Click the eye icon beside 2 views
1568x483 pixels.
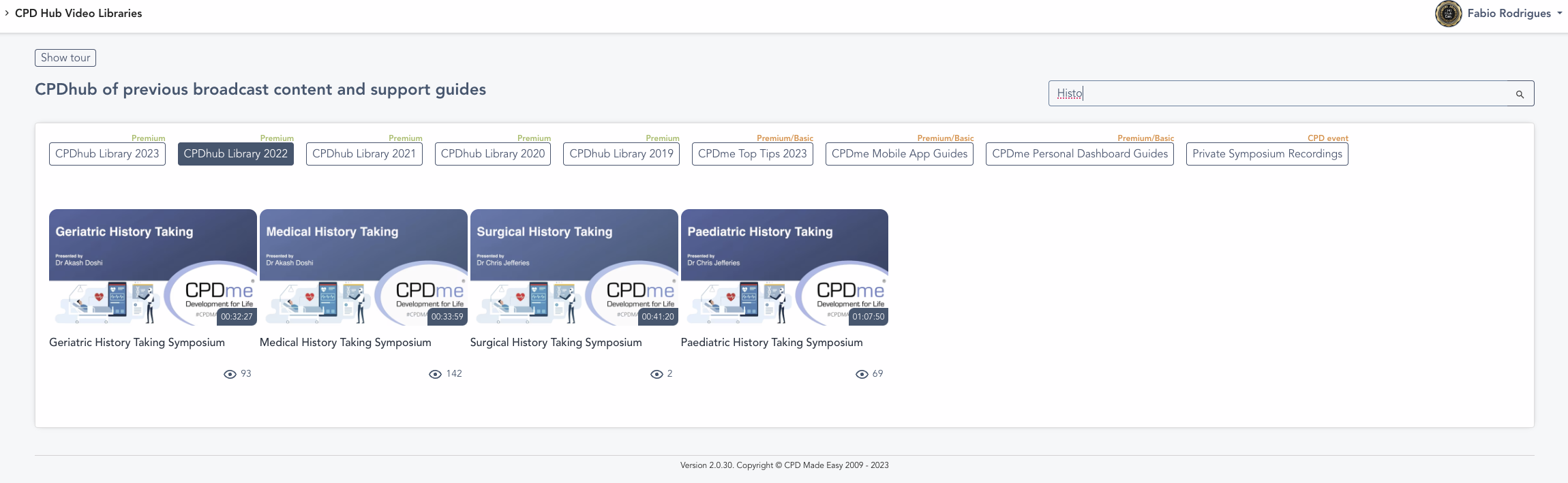click(657, 374)
